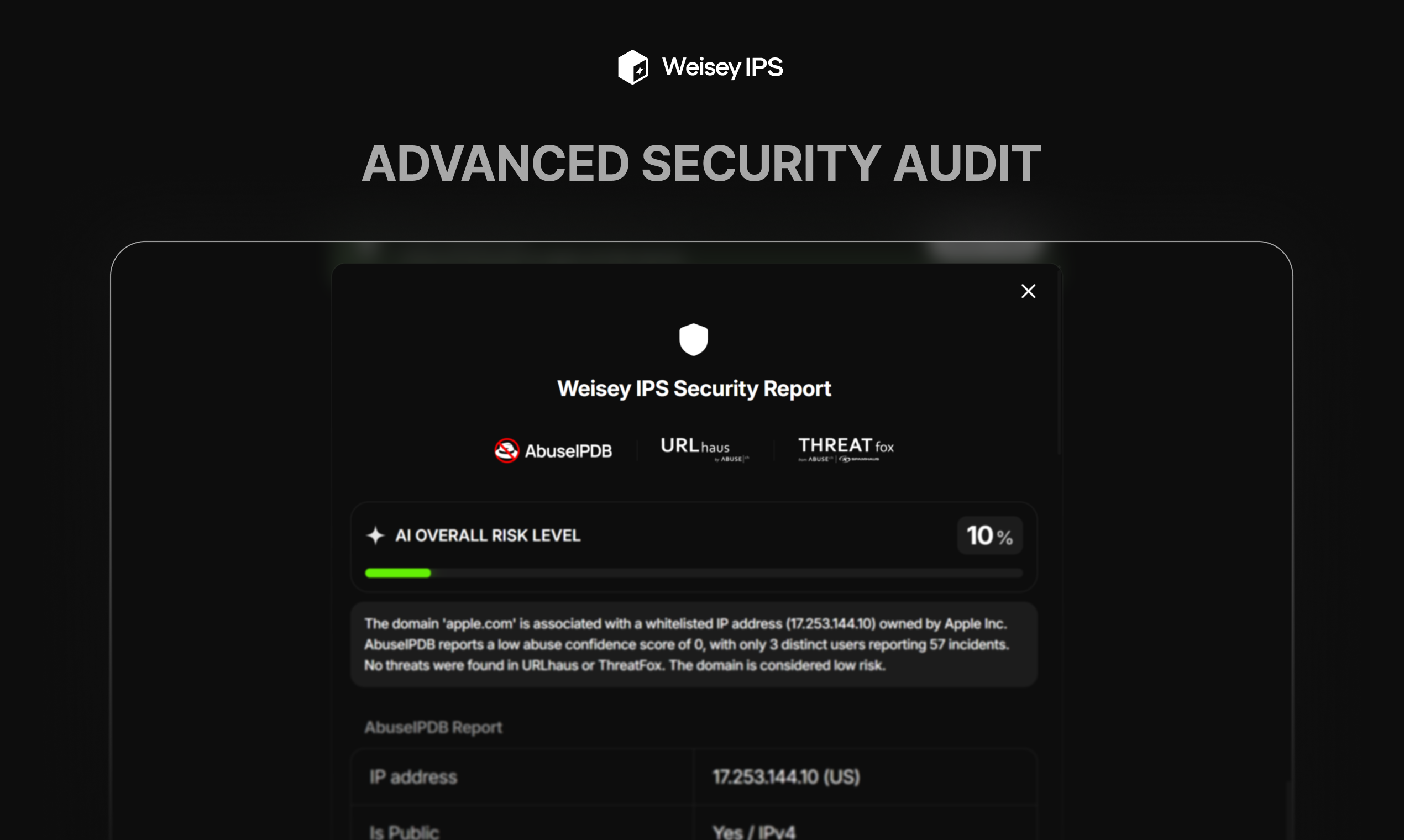This screenshot has width=1404, height=840.
Task: Click the white shield icon above the report title
Action: tap(694, 339)
